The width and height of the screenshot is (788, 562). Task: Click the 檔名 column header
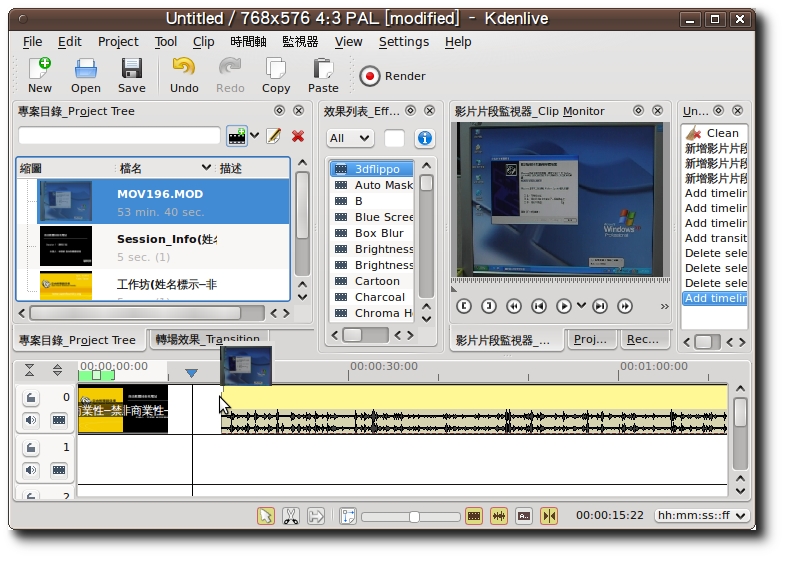(x=164, y=168)
